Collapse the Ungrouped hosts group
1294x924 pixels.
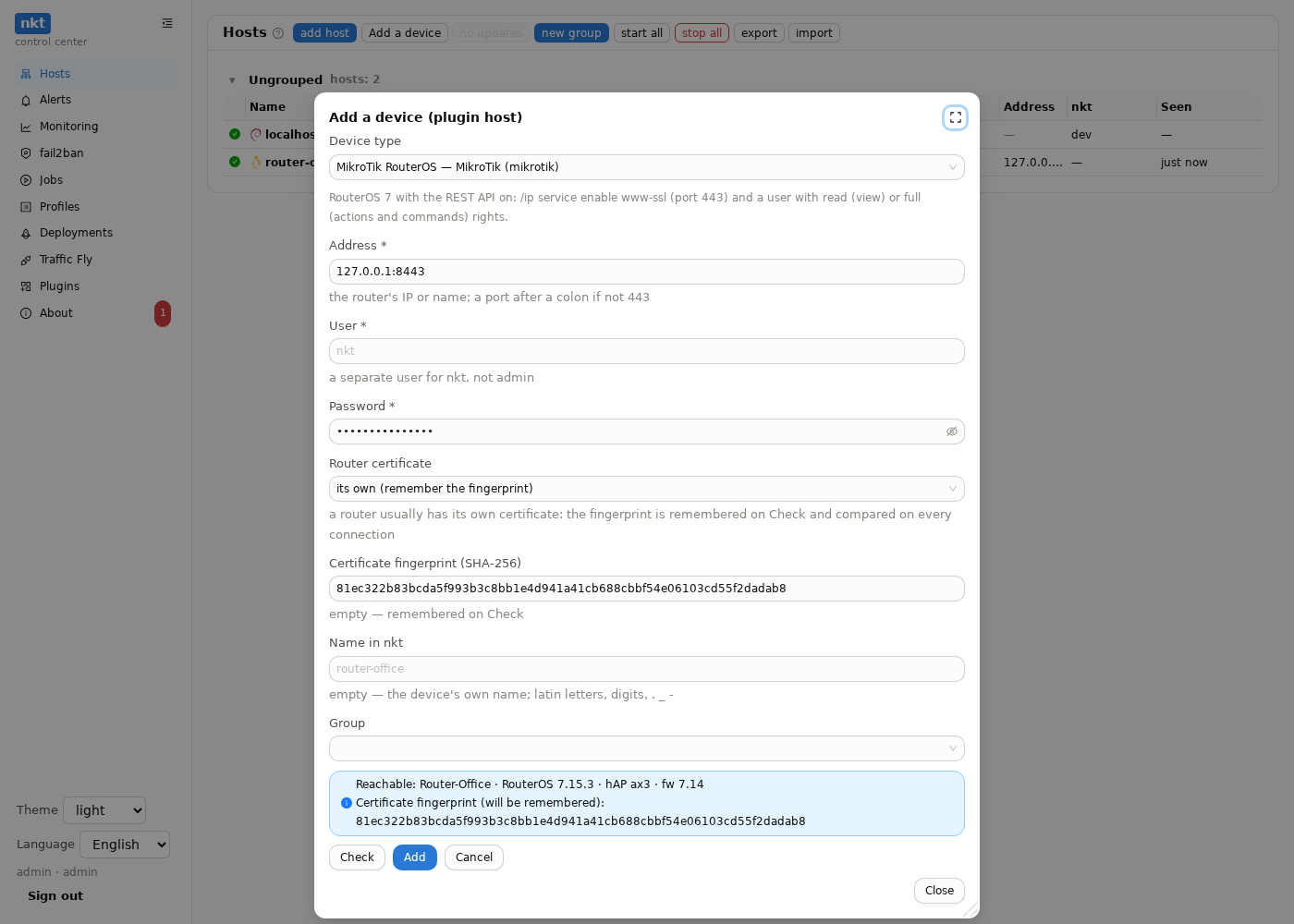pyautogui.click(x=232, y=80)
